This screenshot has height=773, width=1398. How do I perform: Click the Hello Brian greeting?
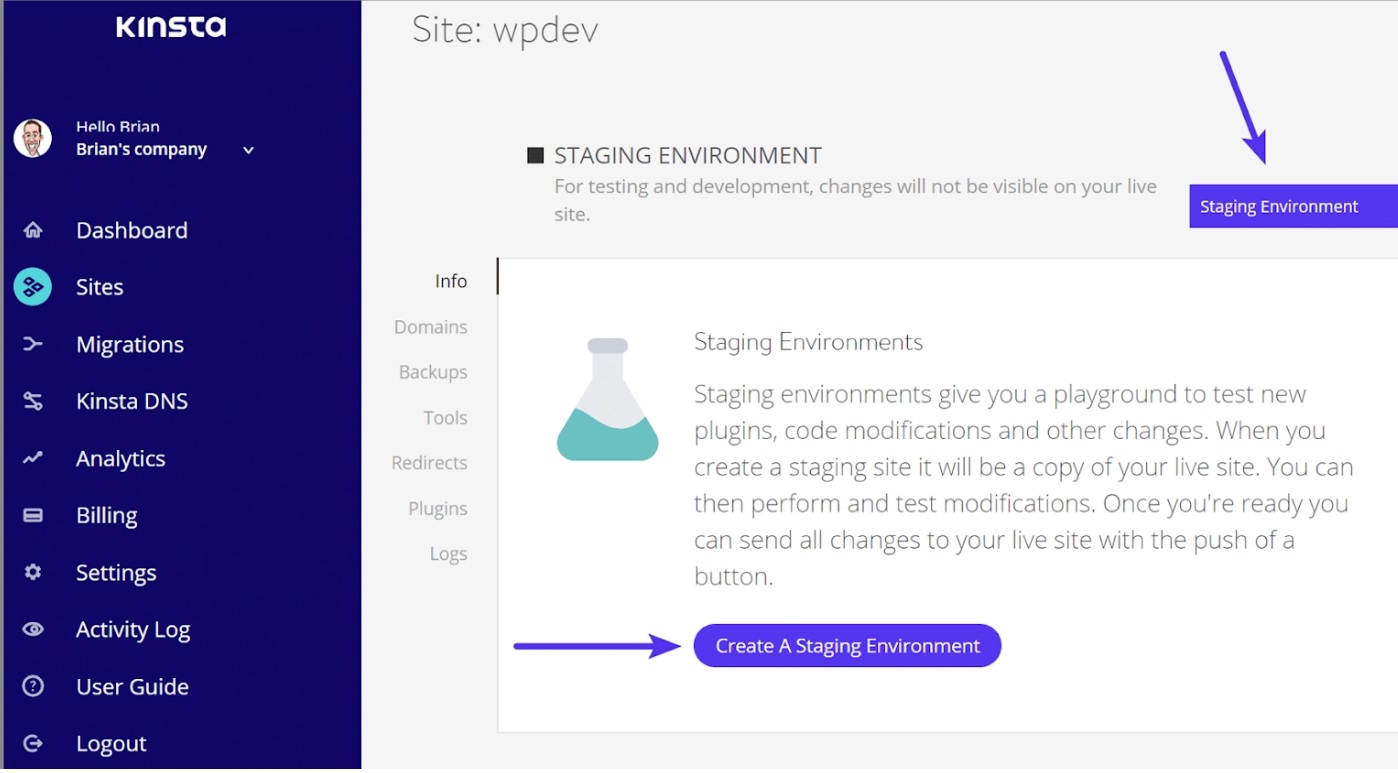pyautogui.click(x=118, y=127)
